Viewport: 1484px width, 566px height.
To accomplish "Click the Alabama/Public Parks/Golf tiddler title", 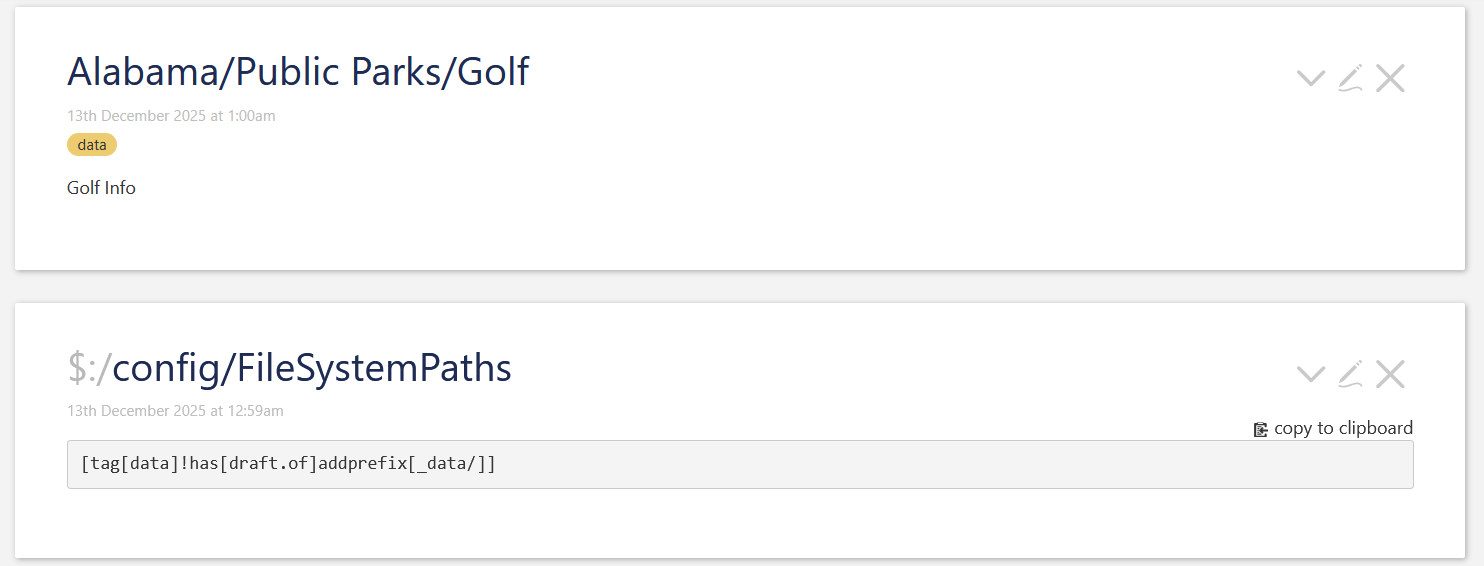I will [298, 72].
